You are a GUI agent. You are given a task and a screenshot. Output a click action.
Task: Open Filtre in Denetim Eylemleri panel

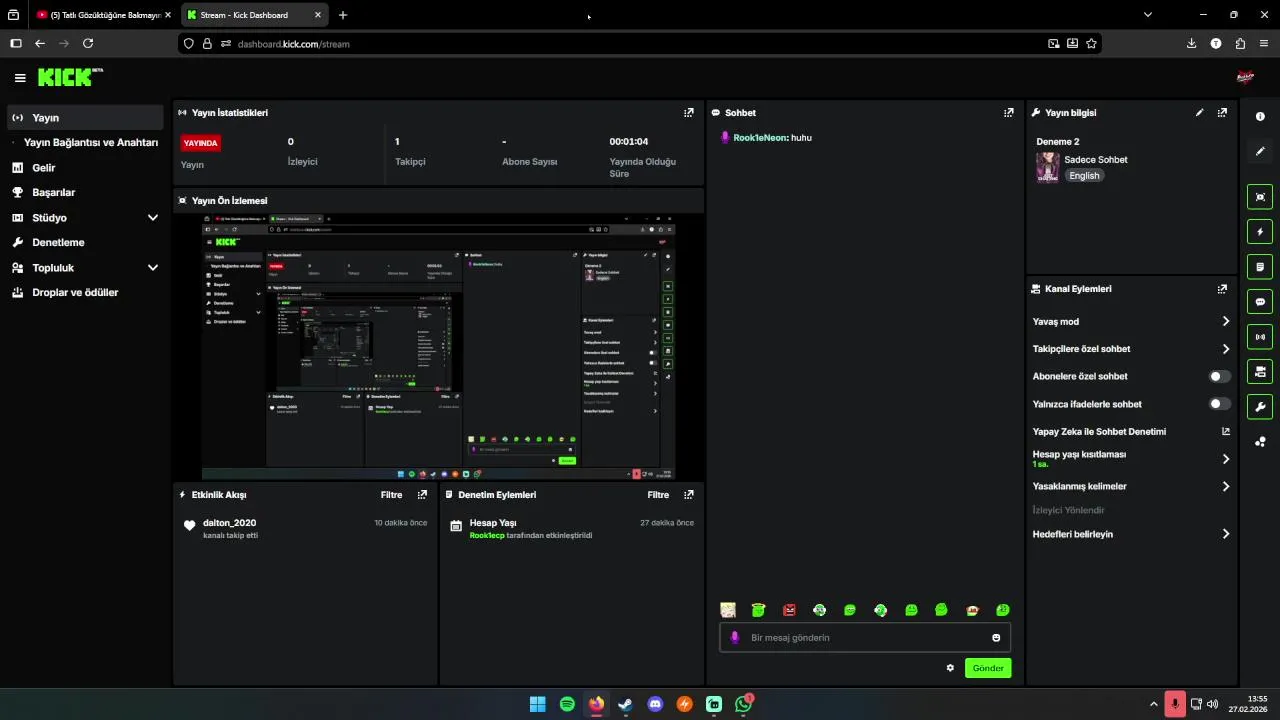[658, 495]
